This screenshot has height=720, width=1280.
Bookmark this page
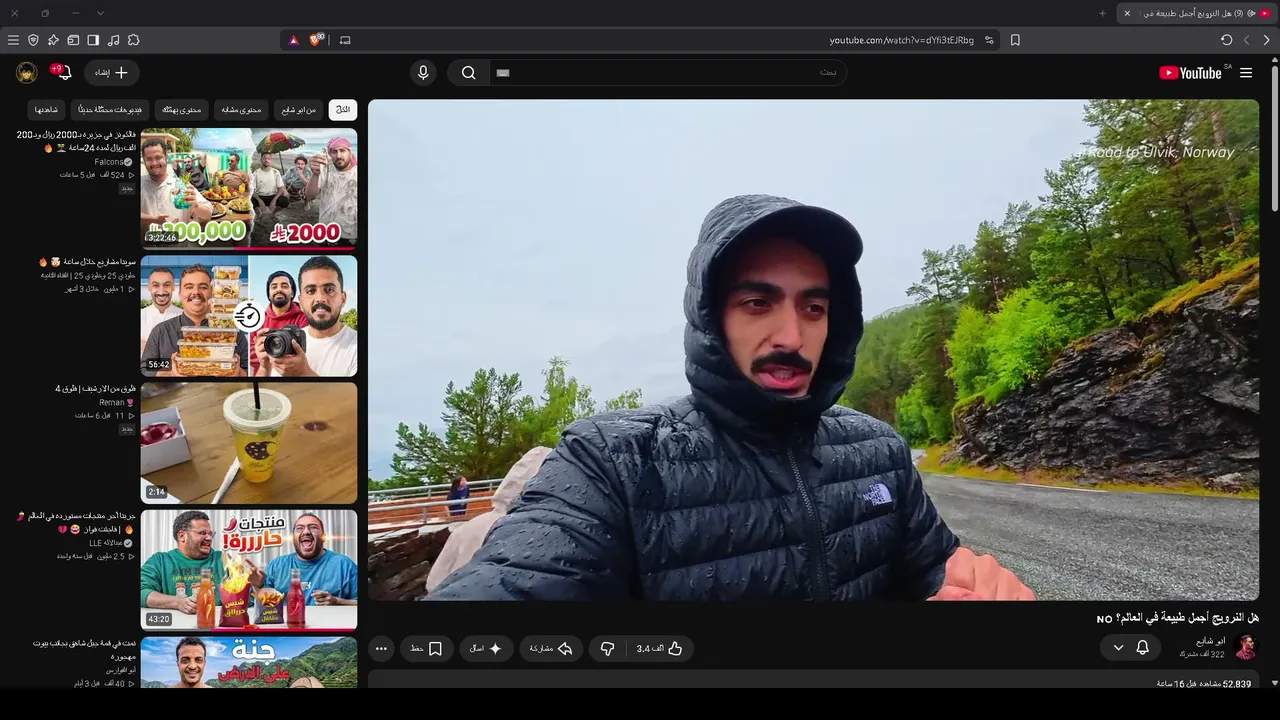[1015, 40]
